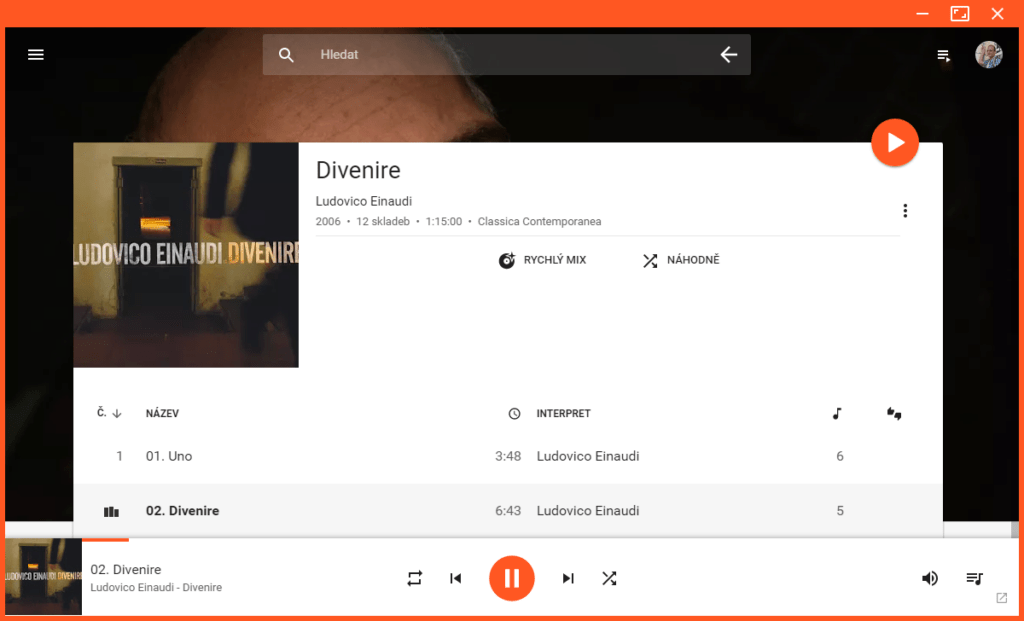Click the thumbs rating column icon

pyautogui.click(x=894, y=413)
